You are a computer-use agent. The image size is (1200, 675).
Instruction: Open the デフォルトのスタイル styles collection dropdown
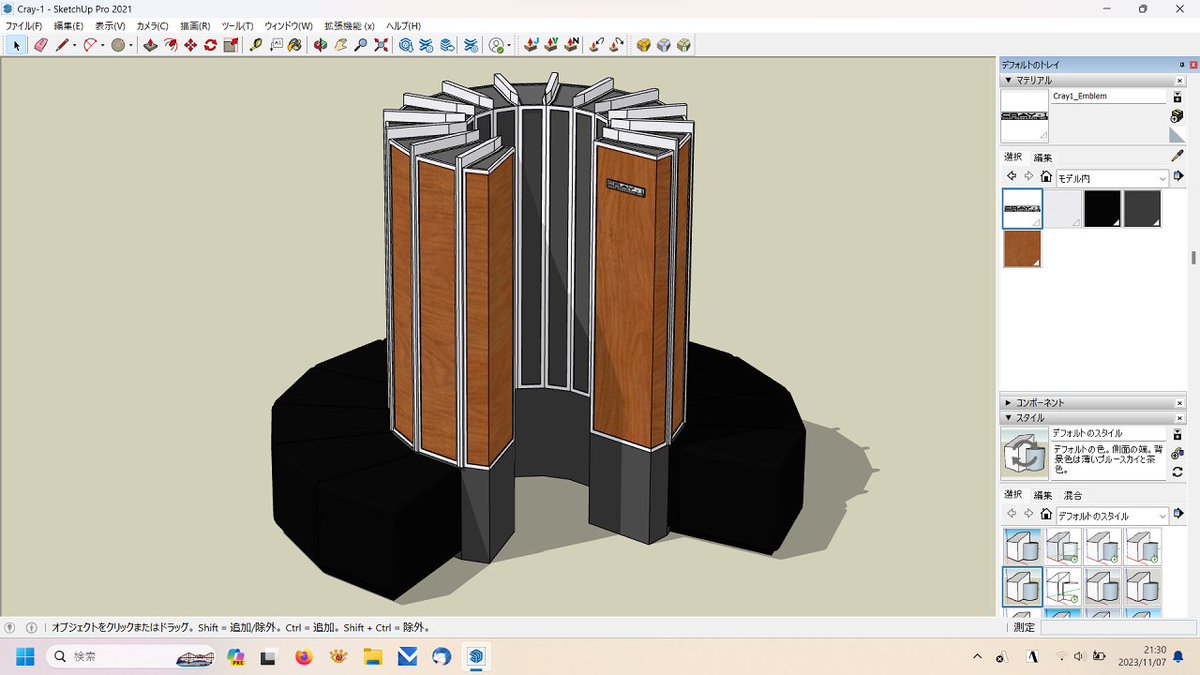coord(1112,516)
